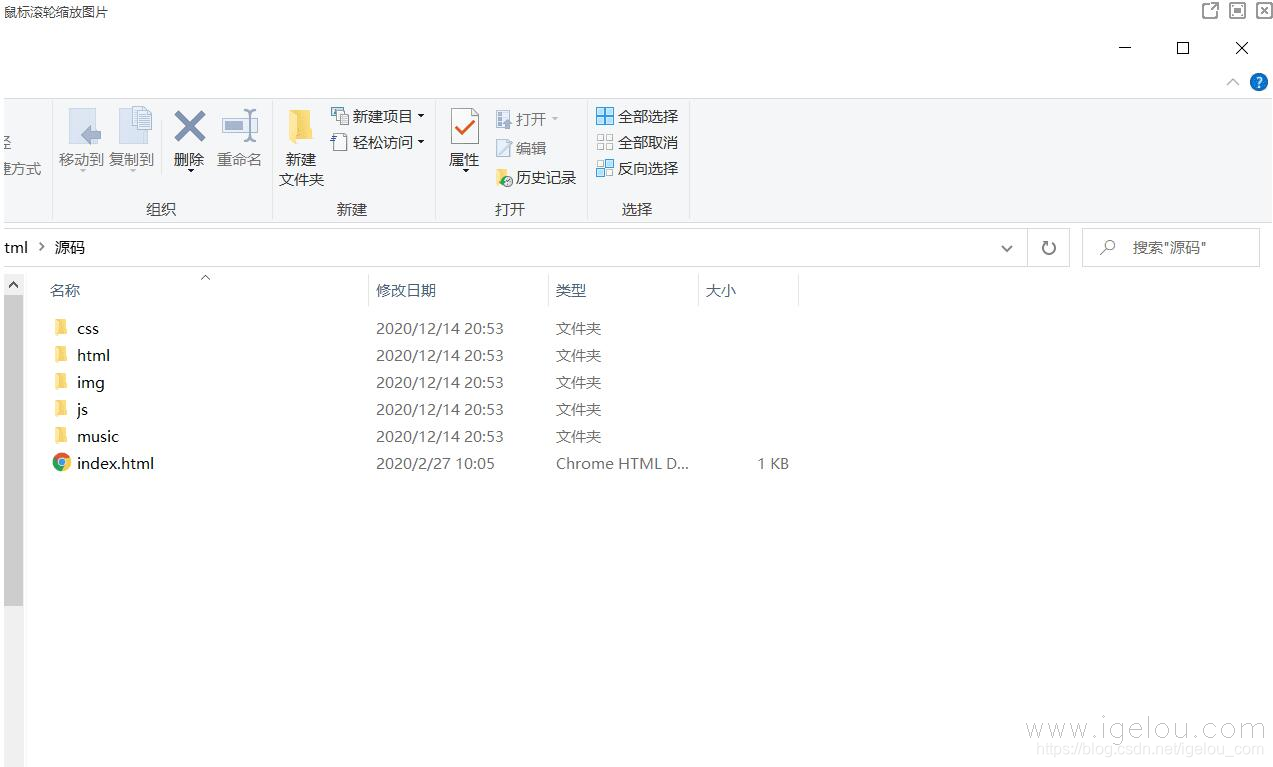Open the 轻松访问 dropdown
This screenshot has width=1273, height=767.
point(419,142)
